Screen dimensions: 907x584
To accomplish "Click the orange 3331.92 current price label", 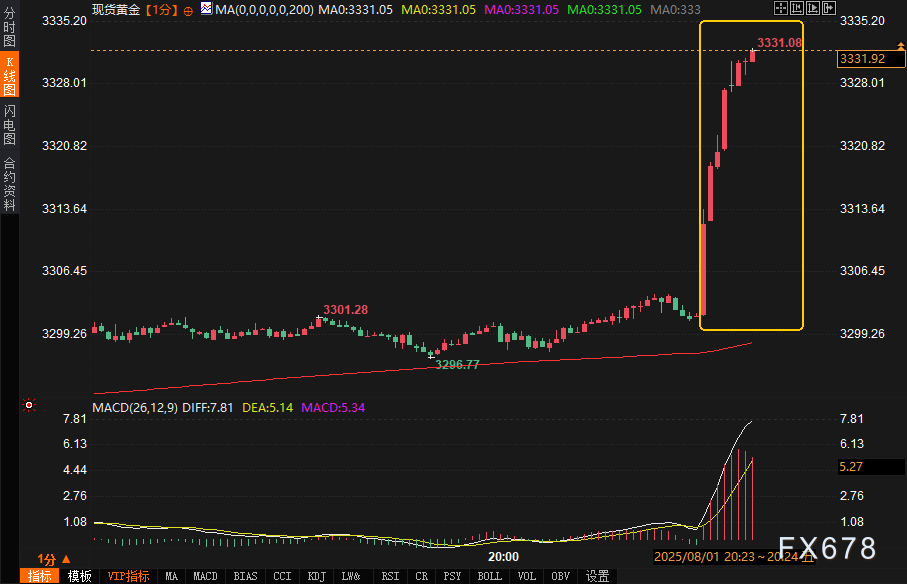I will [x=862, y=59].
